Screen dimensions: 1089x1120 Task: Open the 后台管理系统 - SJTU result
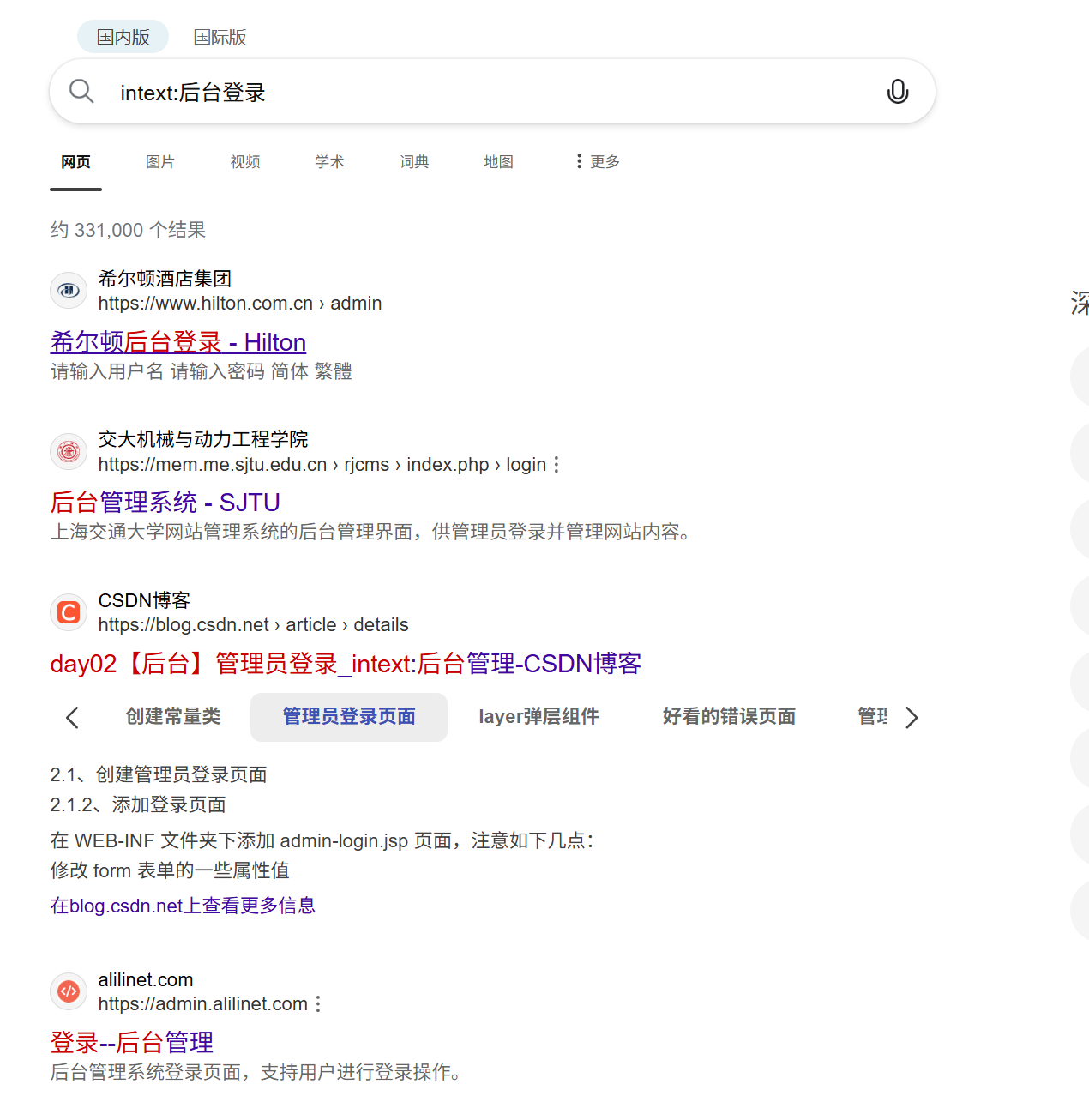pyautogui.click(x=165, y=503)
